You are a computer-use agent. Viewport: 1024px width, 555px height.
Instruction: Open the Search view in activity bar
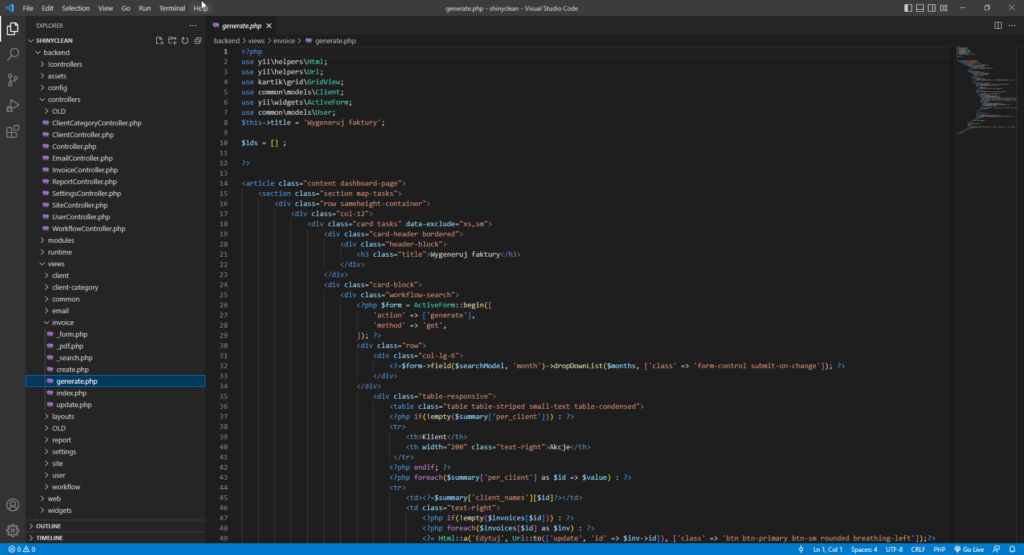pos(12,54)
